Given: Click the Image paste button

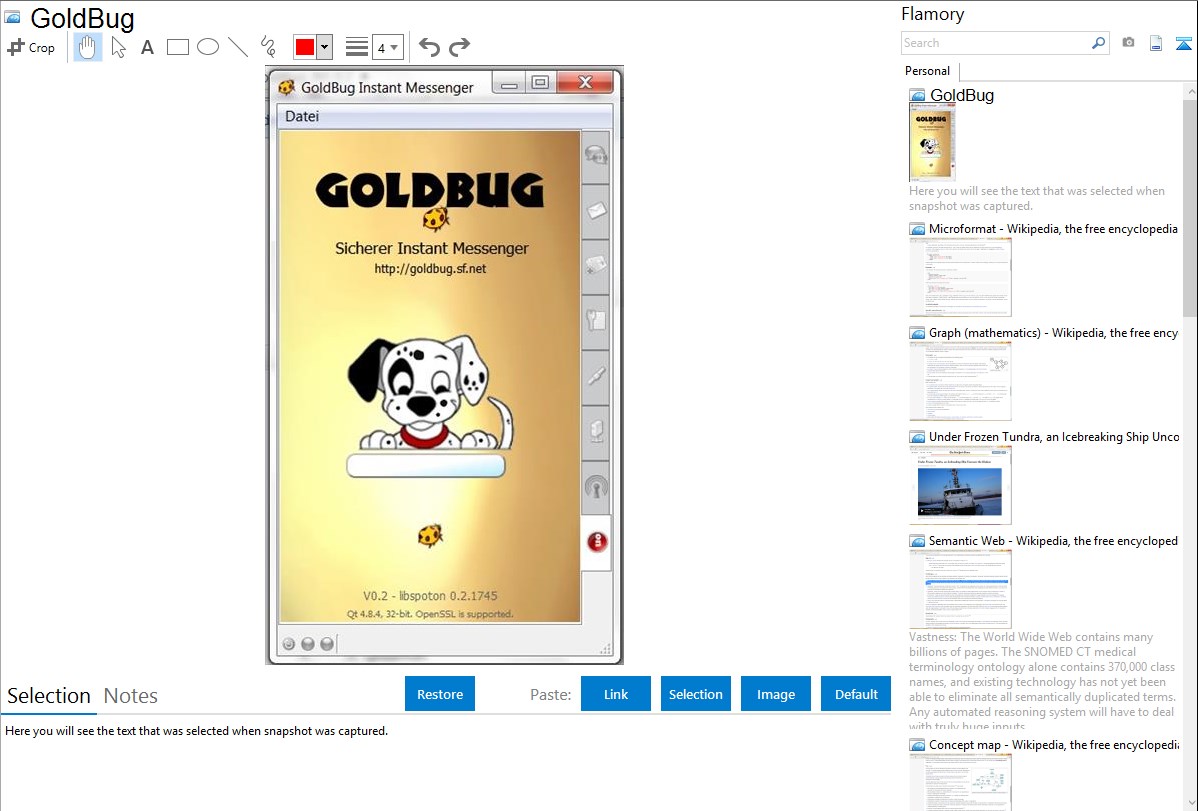Looking at the screenshot, I should (x=776, y=694).
